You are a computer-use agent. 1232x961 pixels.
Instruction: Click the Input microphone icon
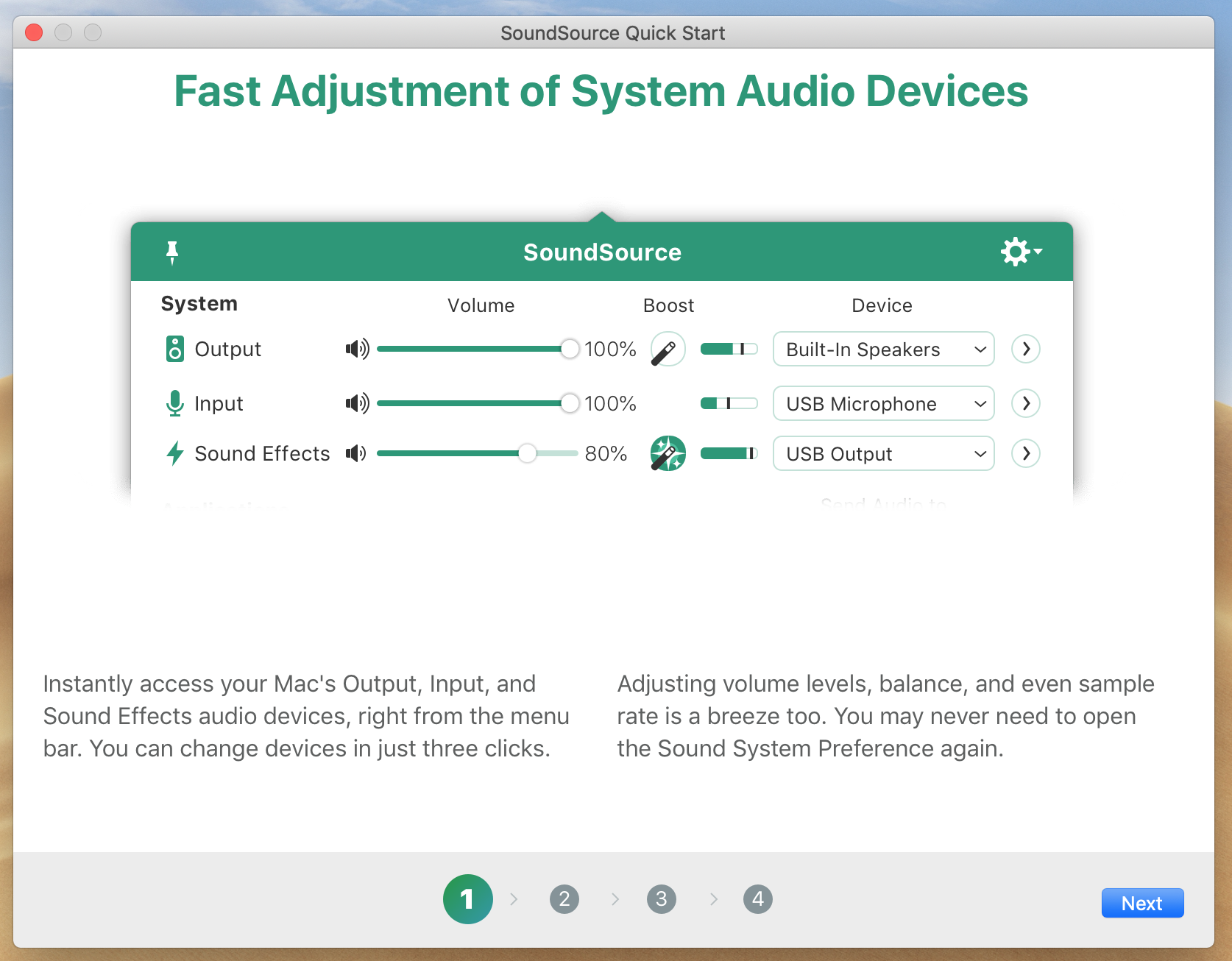click(174, 403)
